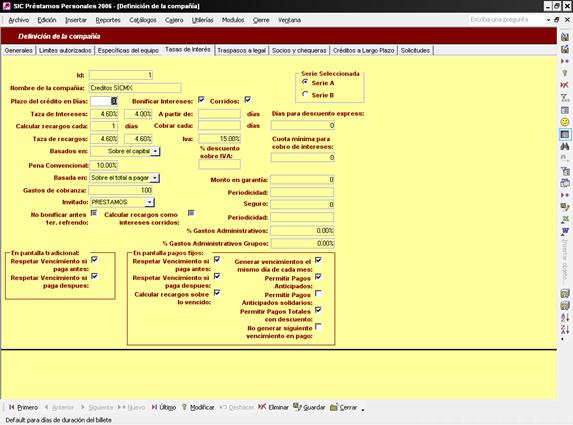Open the Invitado PRESTAMOS dropdown
Viewport: 573px width, 425px height.
click(x=150, y=202)
